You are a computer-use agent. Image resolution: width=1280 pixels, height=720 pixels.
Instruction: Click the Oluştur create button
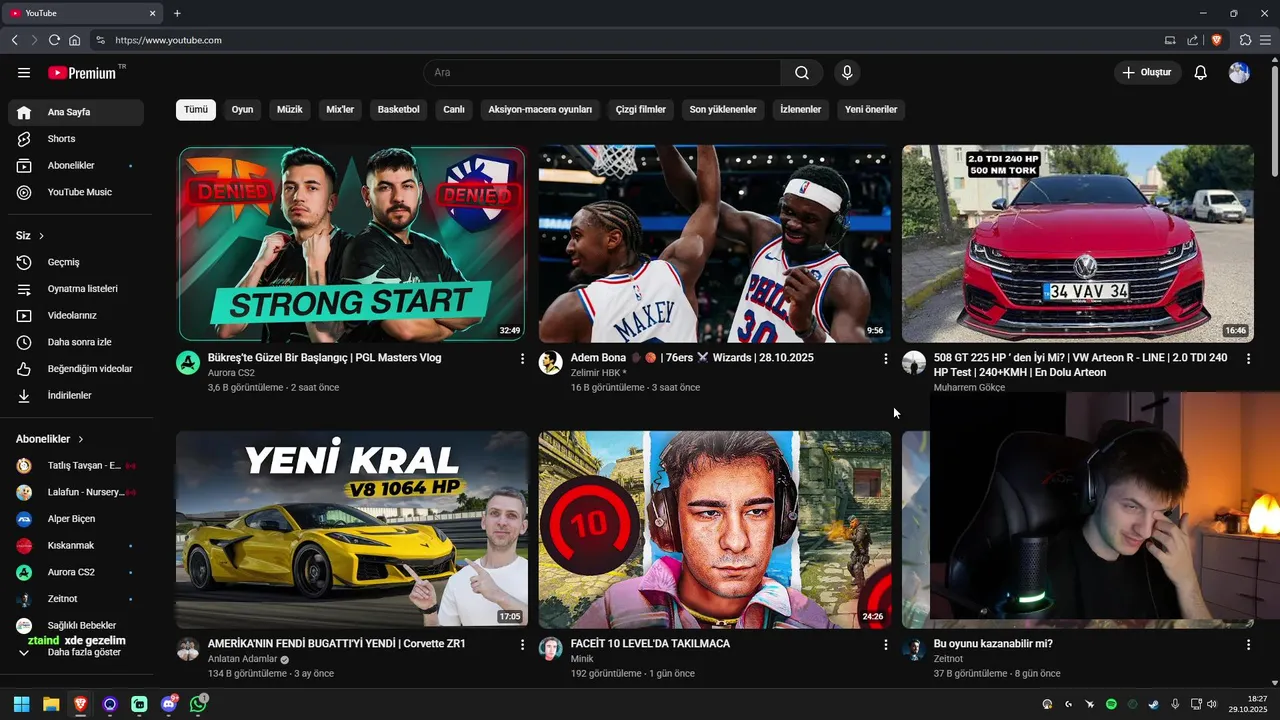(1147, 72)
